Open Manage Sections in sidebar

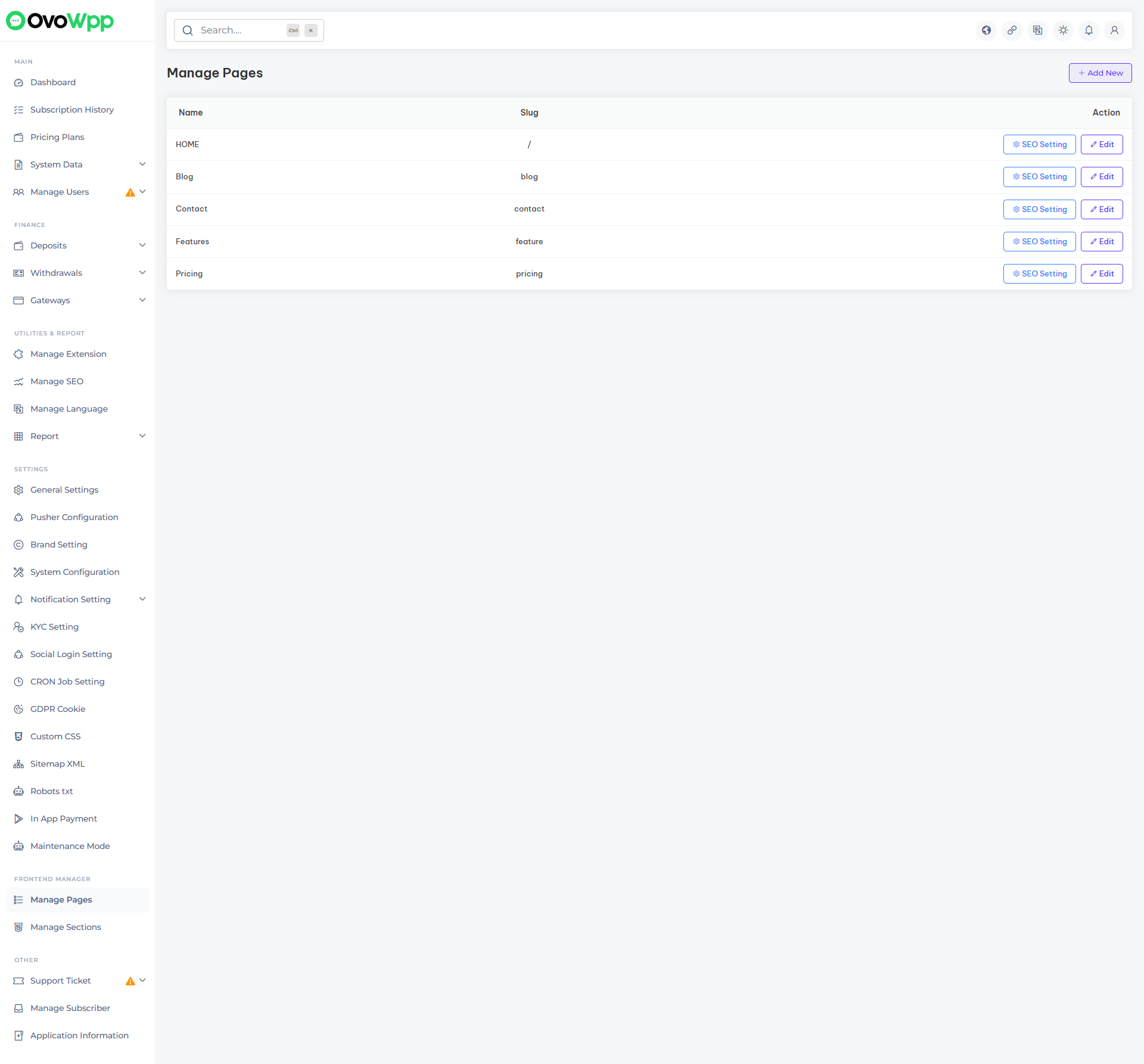point(66,927)
